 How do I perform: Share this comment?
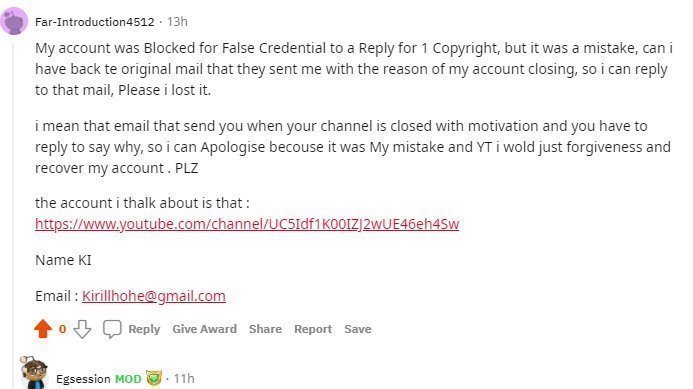265,329
